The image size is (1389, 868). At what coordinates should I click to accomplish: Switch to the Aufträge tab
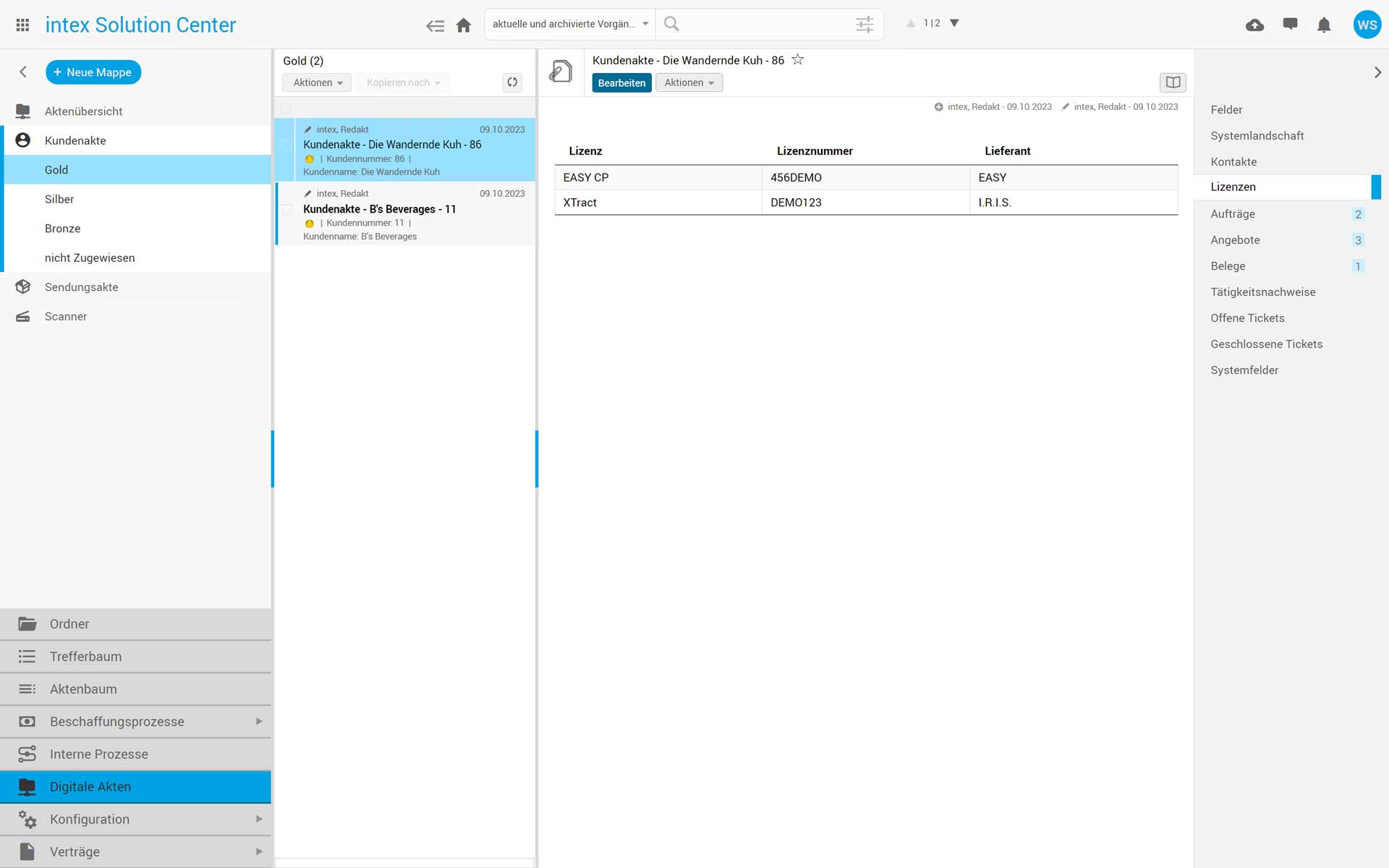[x=1233, y=214]
